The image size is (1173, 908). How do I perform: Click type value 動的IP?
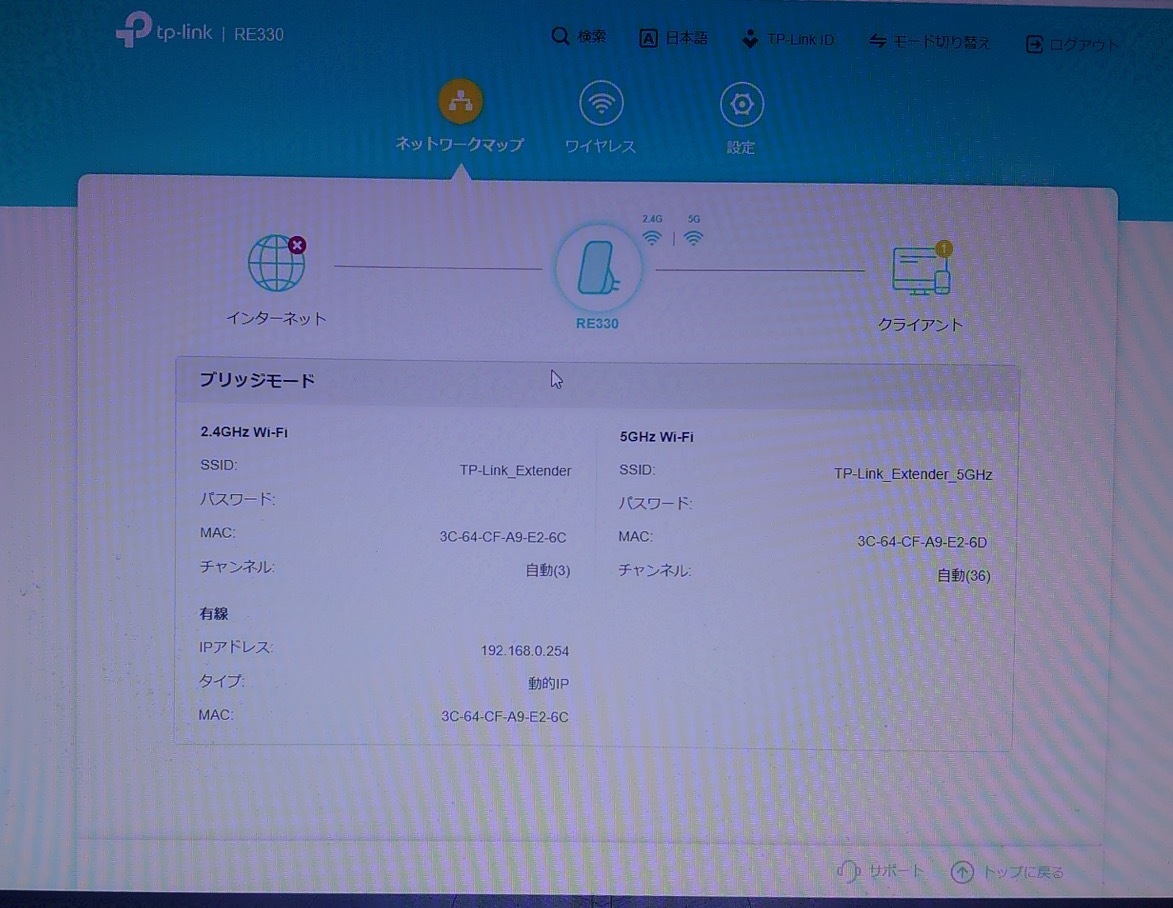548,684
